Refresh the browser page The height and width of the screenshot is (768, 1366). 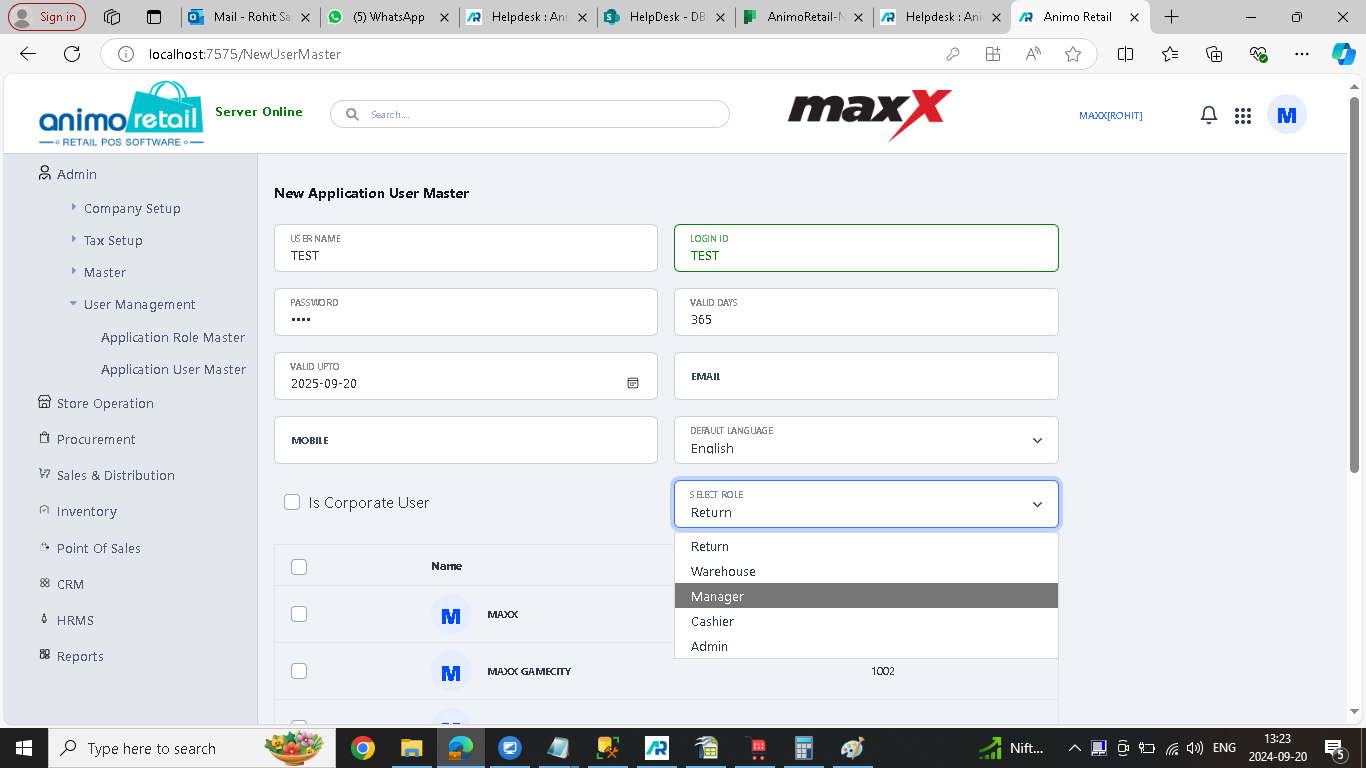point(72,54)
